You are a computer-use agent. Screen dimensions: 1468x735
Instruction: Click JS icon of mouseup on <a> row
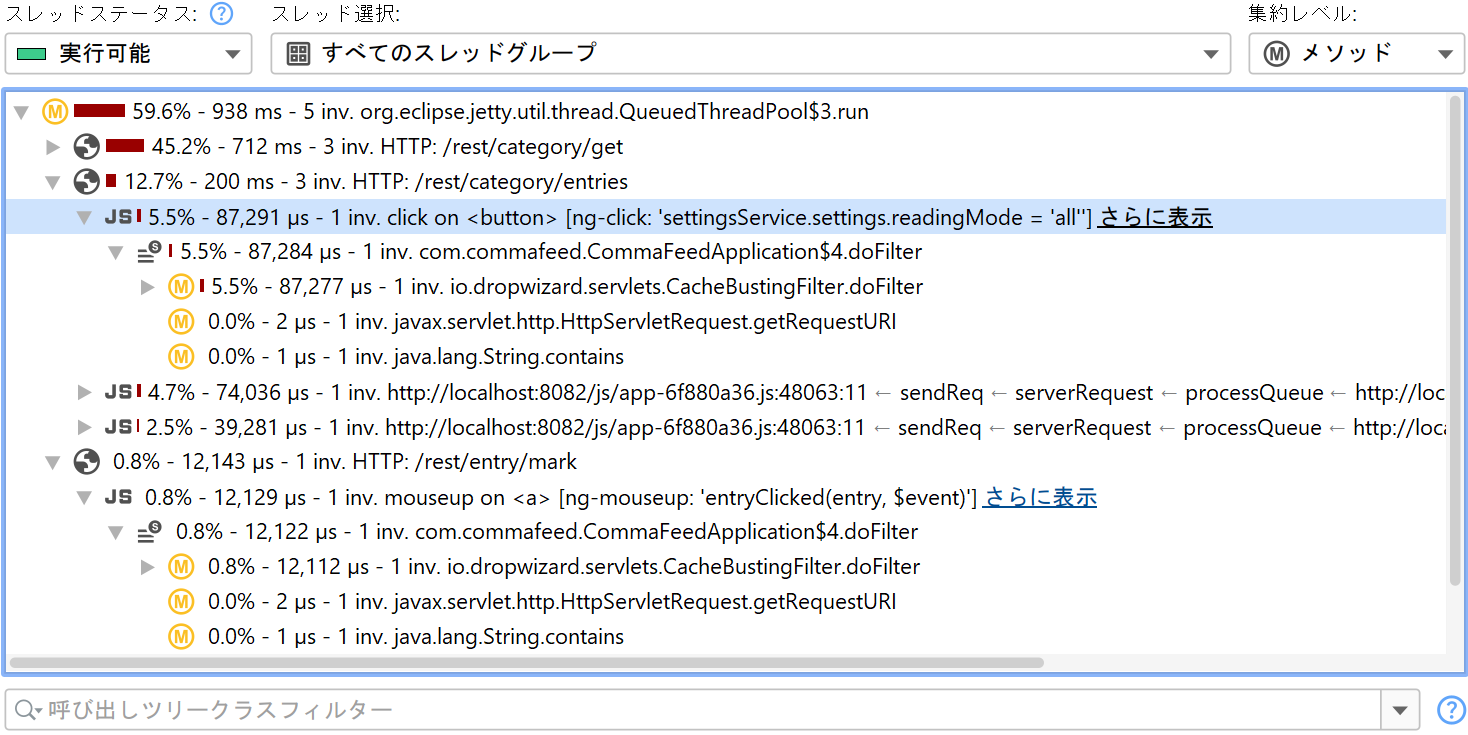point(118,497)
